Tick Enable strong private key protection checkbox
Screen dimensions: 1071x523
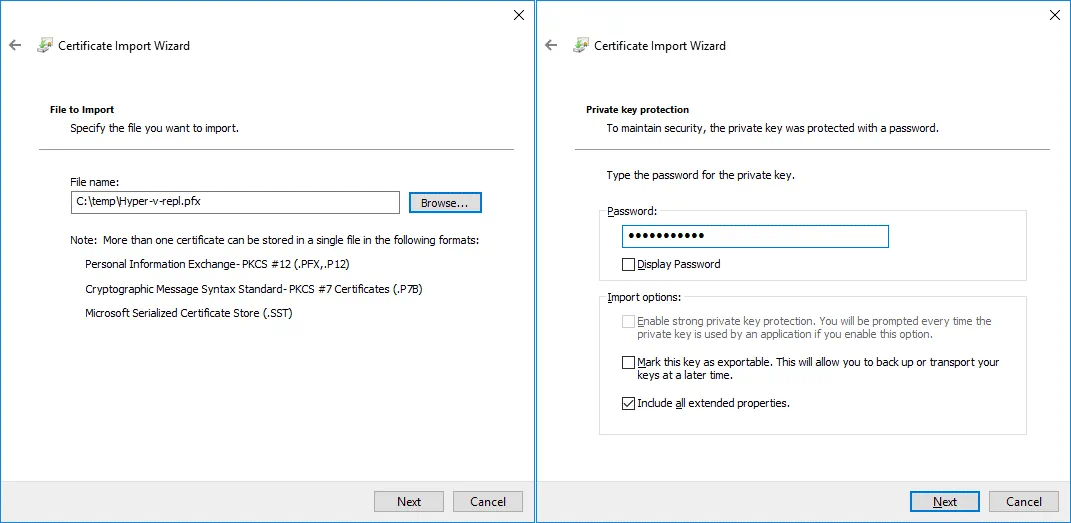pyautogui.click(x=628, y=322)
